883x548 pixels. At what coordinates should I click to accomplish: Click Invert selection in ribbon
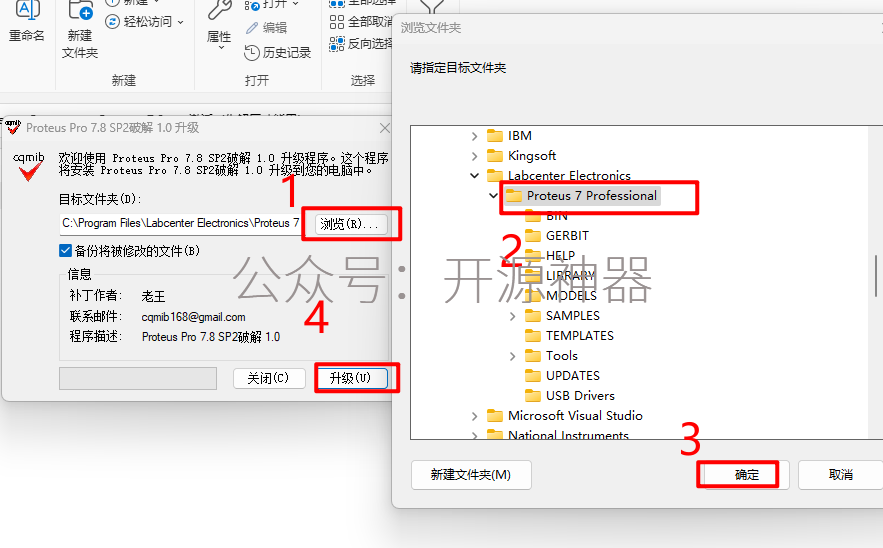[360, 43]
